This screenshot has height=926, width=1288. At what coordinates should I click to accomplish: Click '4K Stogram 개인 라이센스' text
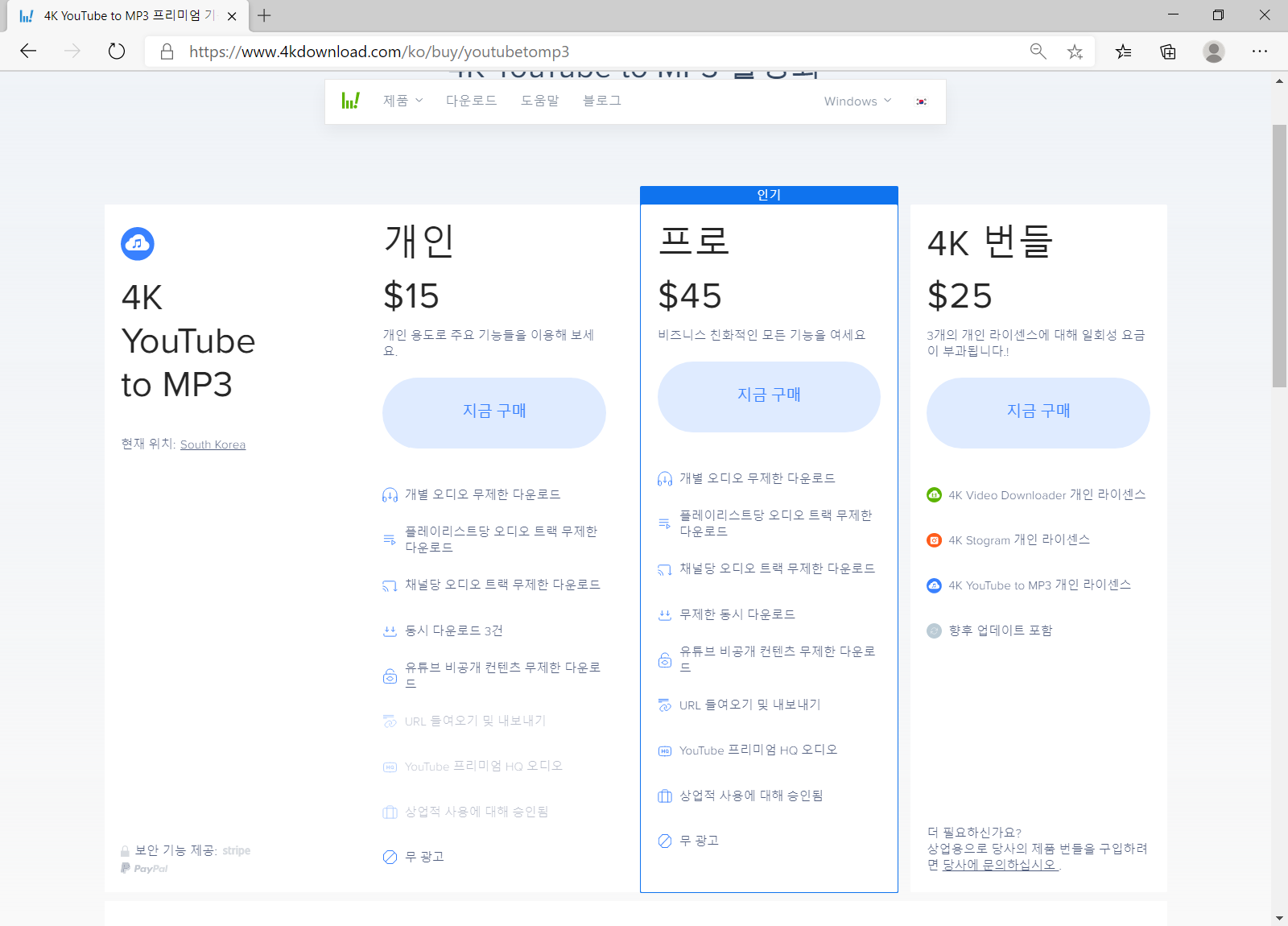pos(1019,540)
